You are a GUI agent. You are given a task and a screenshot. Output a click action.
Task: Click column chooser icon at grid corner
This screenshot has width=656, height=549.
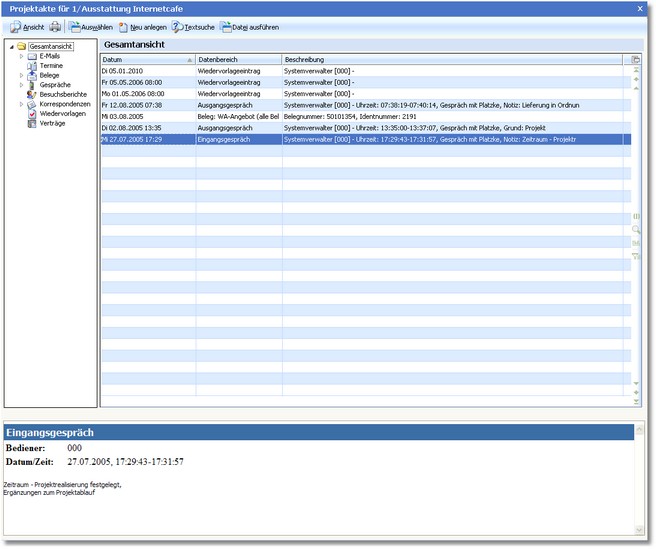coord(636,60)
